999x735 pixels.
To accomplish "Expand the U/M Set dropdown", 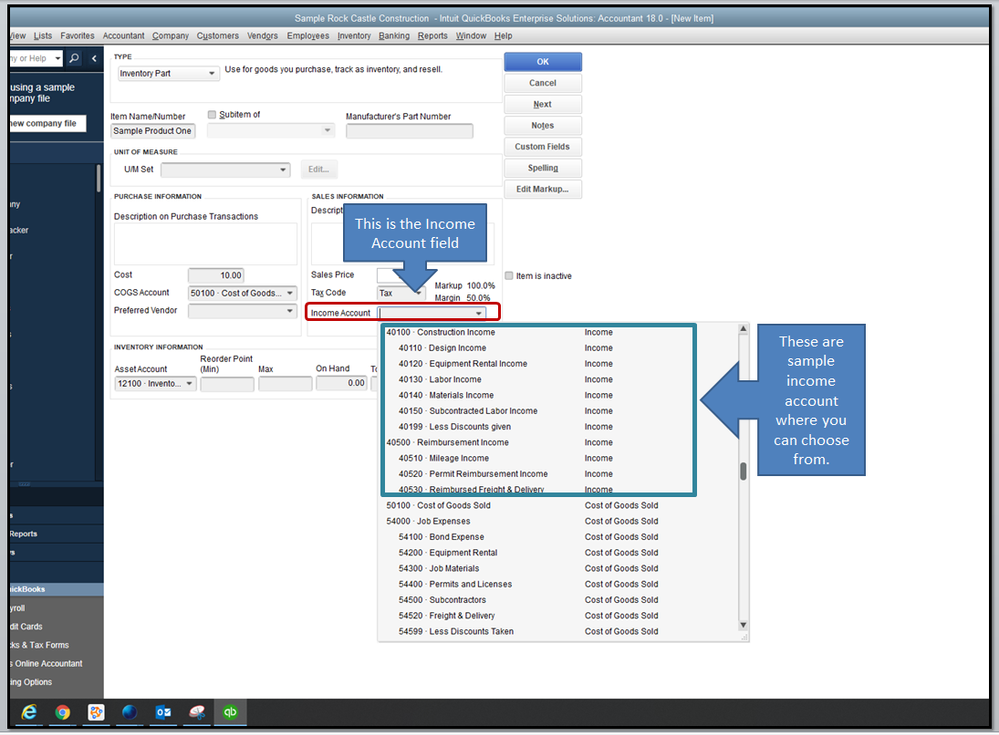I will (226, 169).
